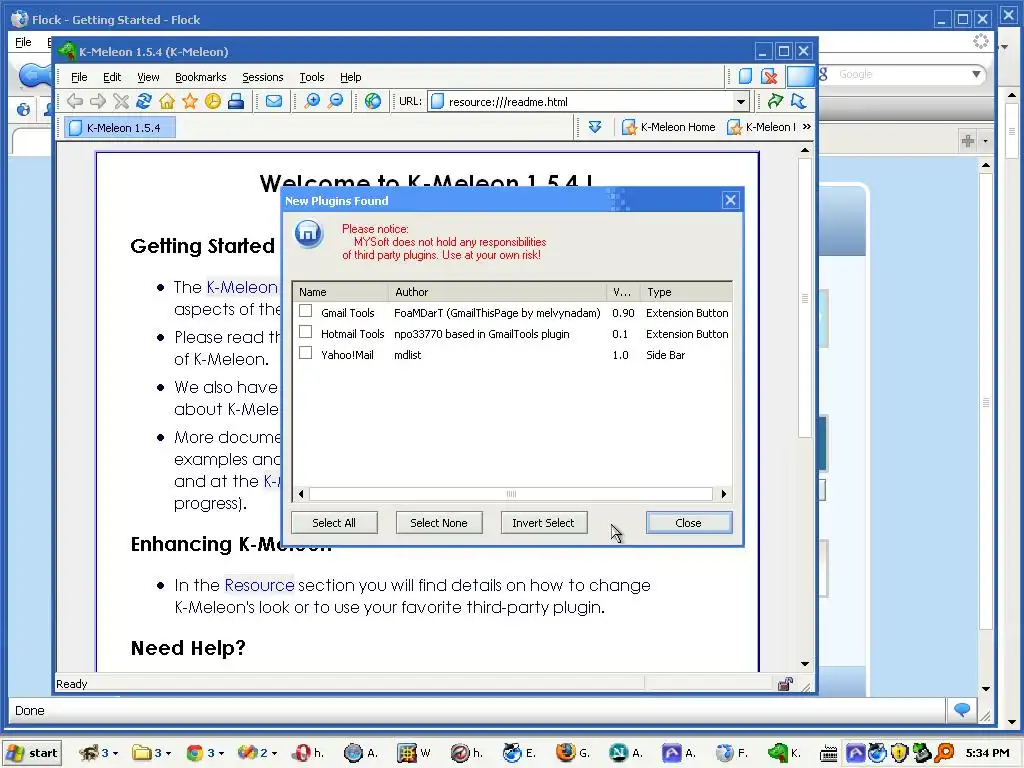Click the Flock new tab plus icon
1024x768 pixels.
[x=968, y=140]
